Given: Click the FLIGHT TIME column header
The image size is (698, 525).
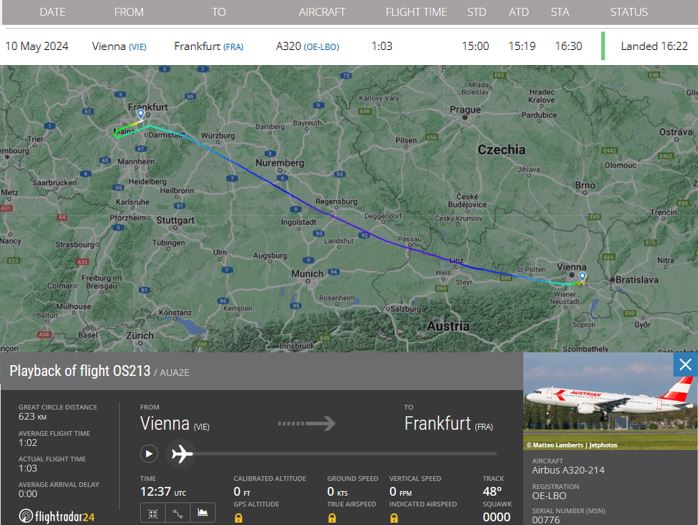Looking at the screenshot, I should coord(416,12).
